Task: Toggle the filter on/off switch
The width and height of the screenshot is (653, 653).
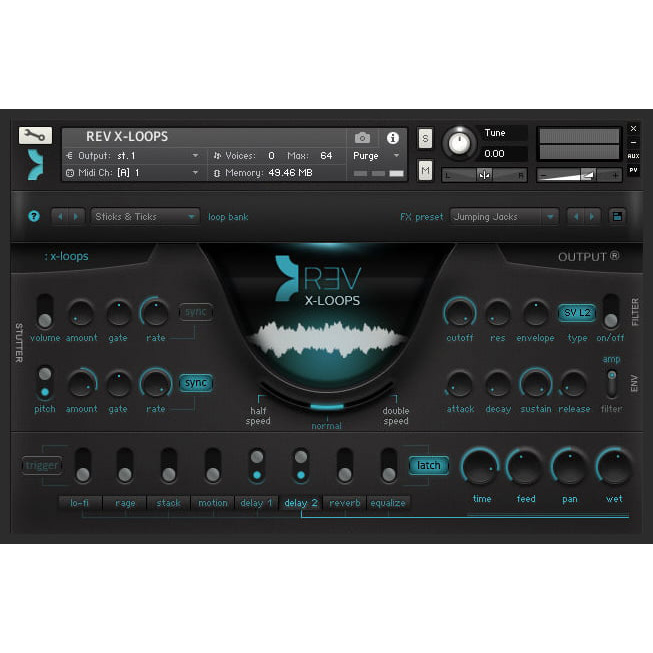Action: tap(611, 311)
